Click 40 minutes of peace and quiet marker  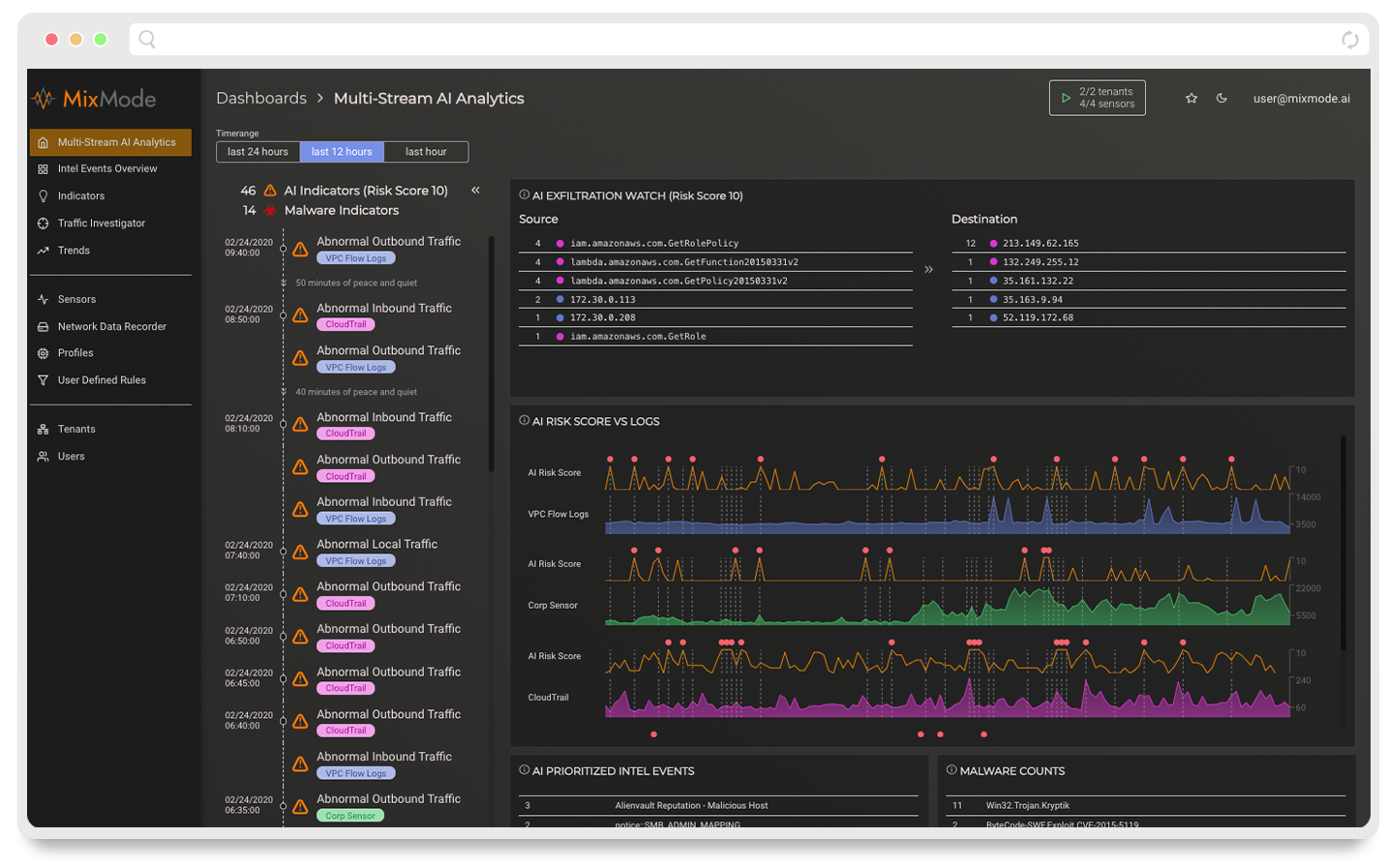click(356, 393)
